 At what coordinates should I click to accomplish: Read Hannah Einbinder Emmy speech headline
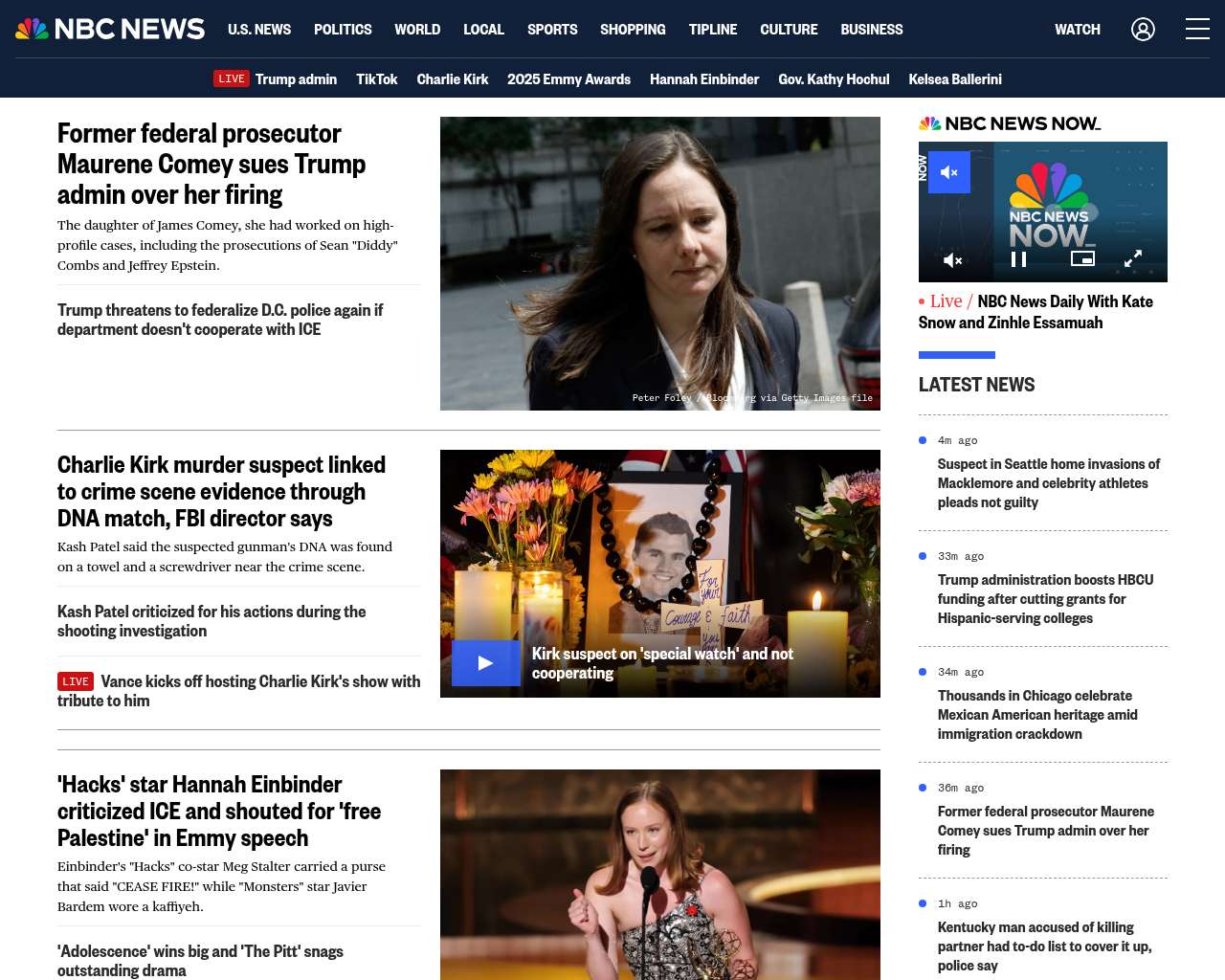pyautogui.click(x=219, y=811)
